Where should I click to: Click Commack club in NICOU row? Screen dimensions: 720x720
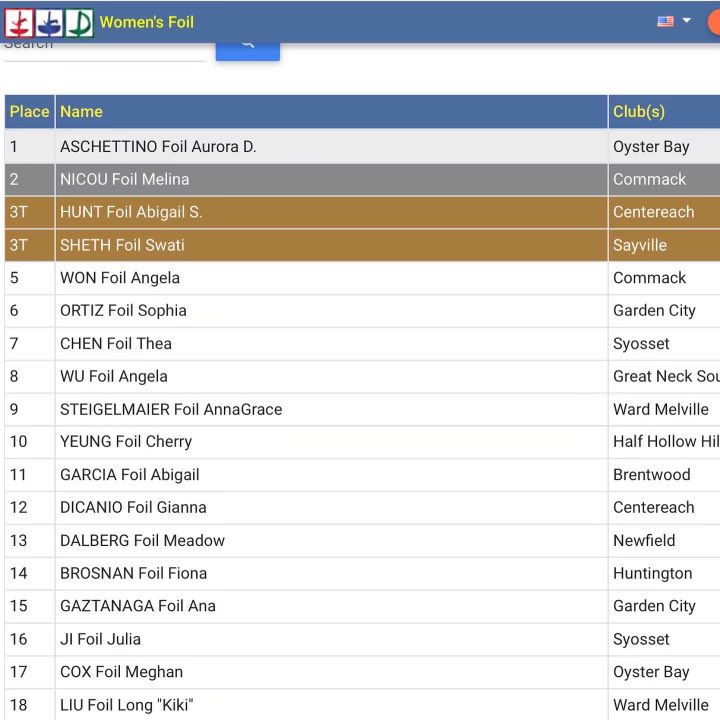pos(649,179)
